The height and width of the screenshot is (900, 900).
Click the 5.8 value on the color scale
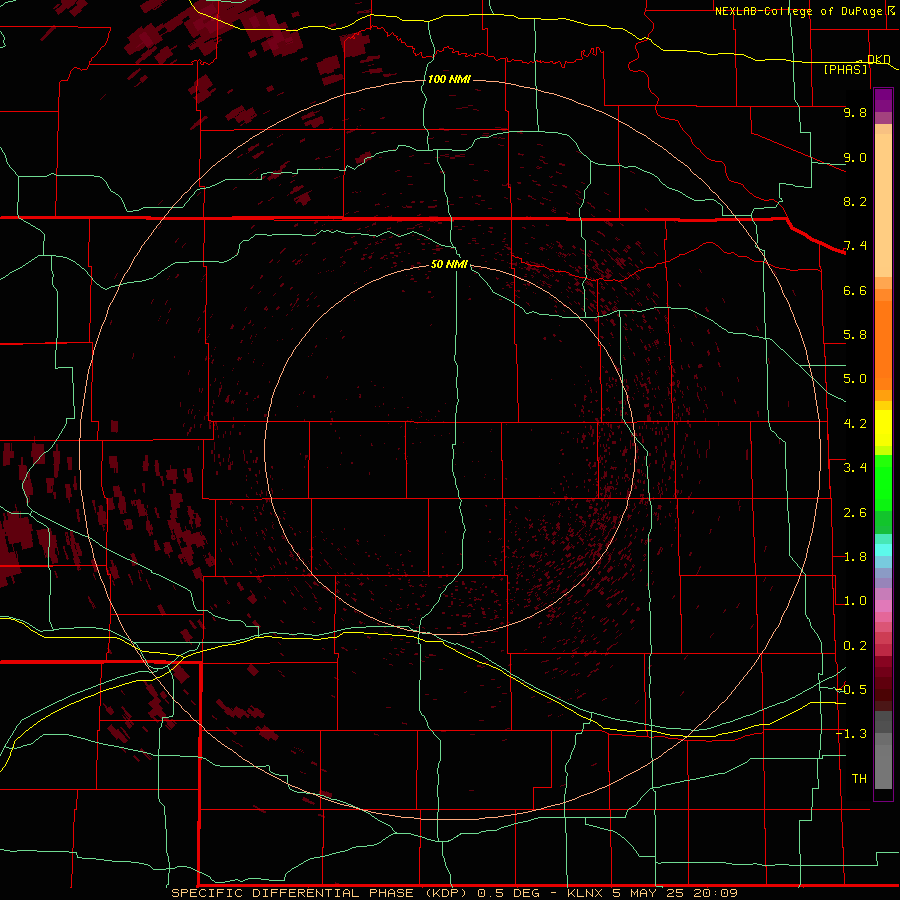855,335
